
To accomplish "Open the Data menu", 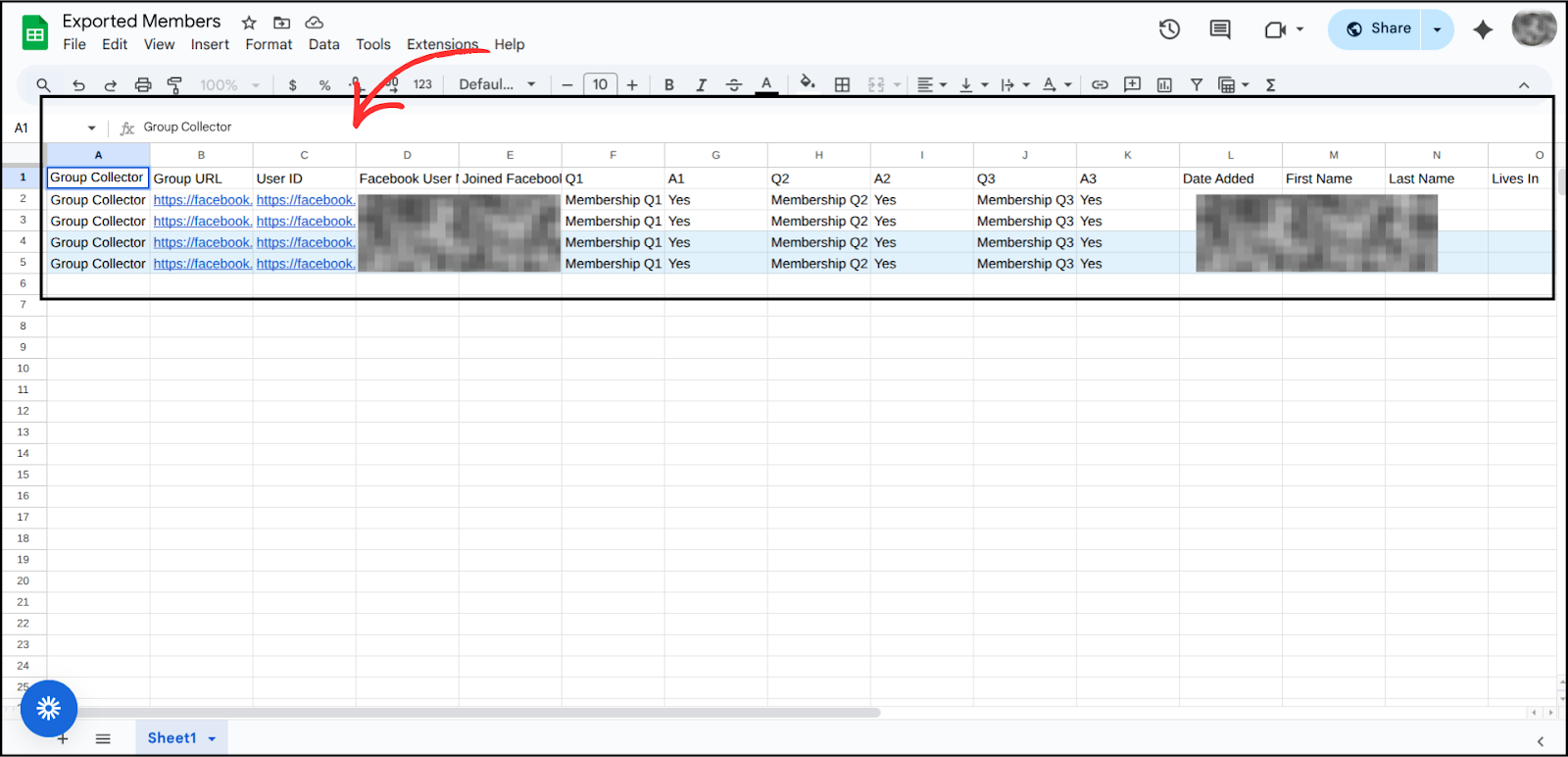I will (x=323, y=44).
